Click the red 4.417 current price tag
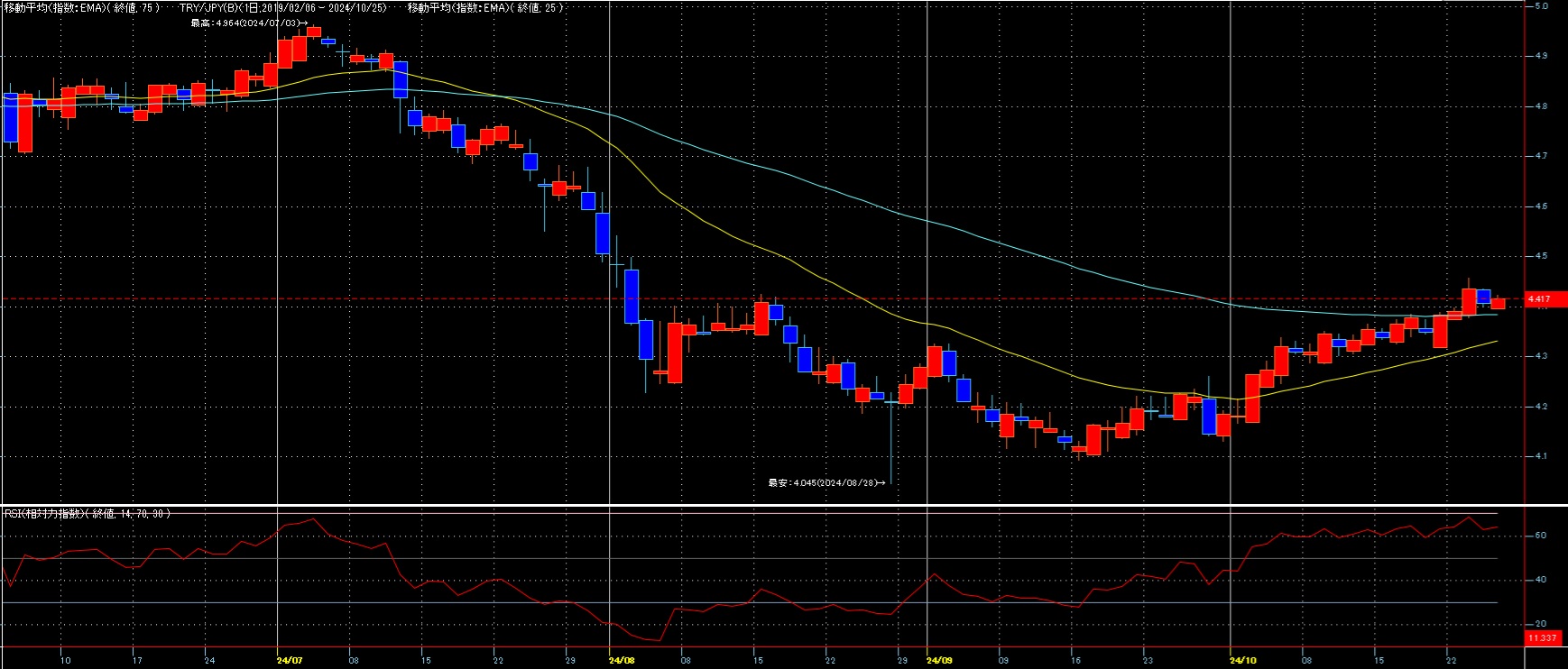Screen dimensions: 1568x669 point(1545,298)
